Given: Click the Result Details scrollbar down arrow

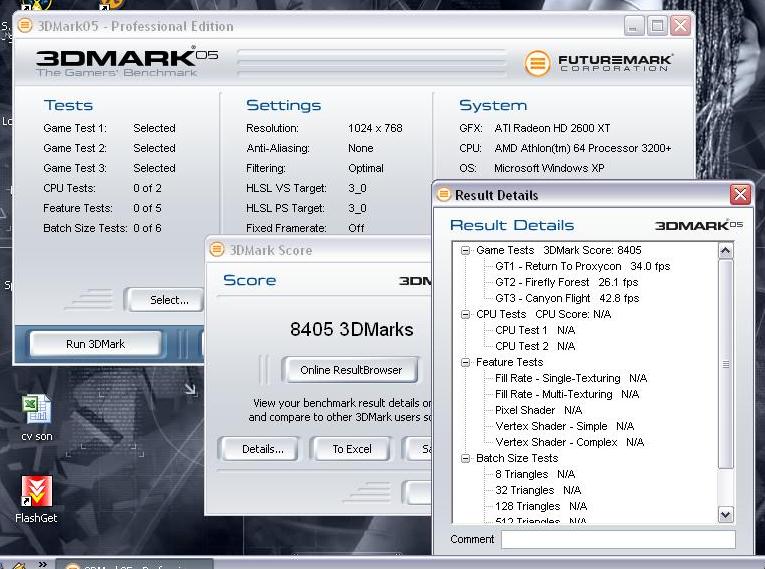Looking at the screenshot, I should click(725, 514).
